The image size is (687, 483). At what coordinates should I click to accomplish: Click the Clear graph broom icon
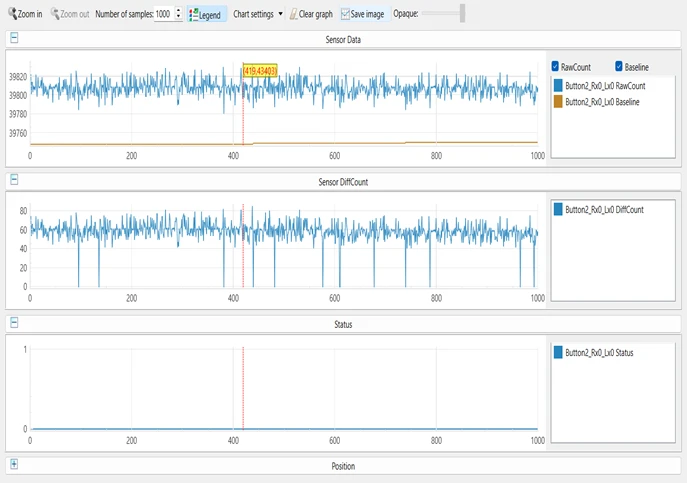[x=294, y=15]
